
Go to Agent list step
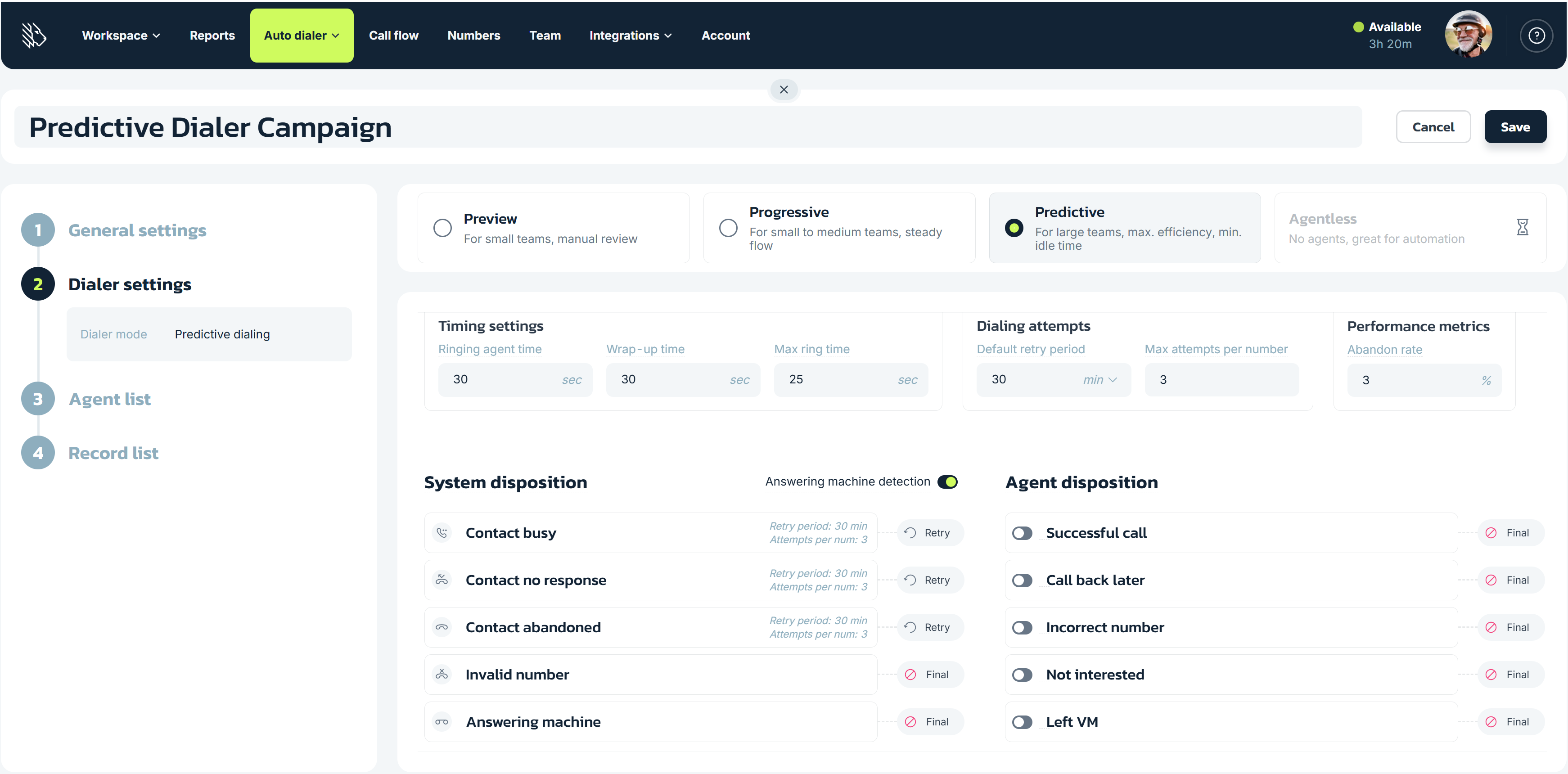[109, 399]
